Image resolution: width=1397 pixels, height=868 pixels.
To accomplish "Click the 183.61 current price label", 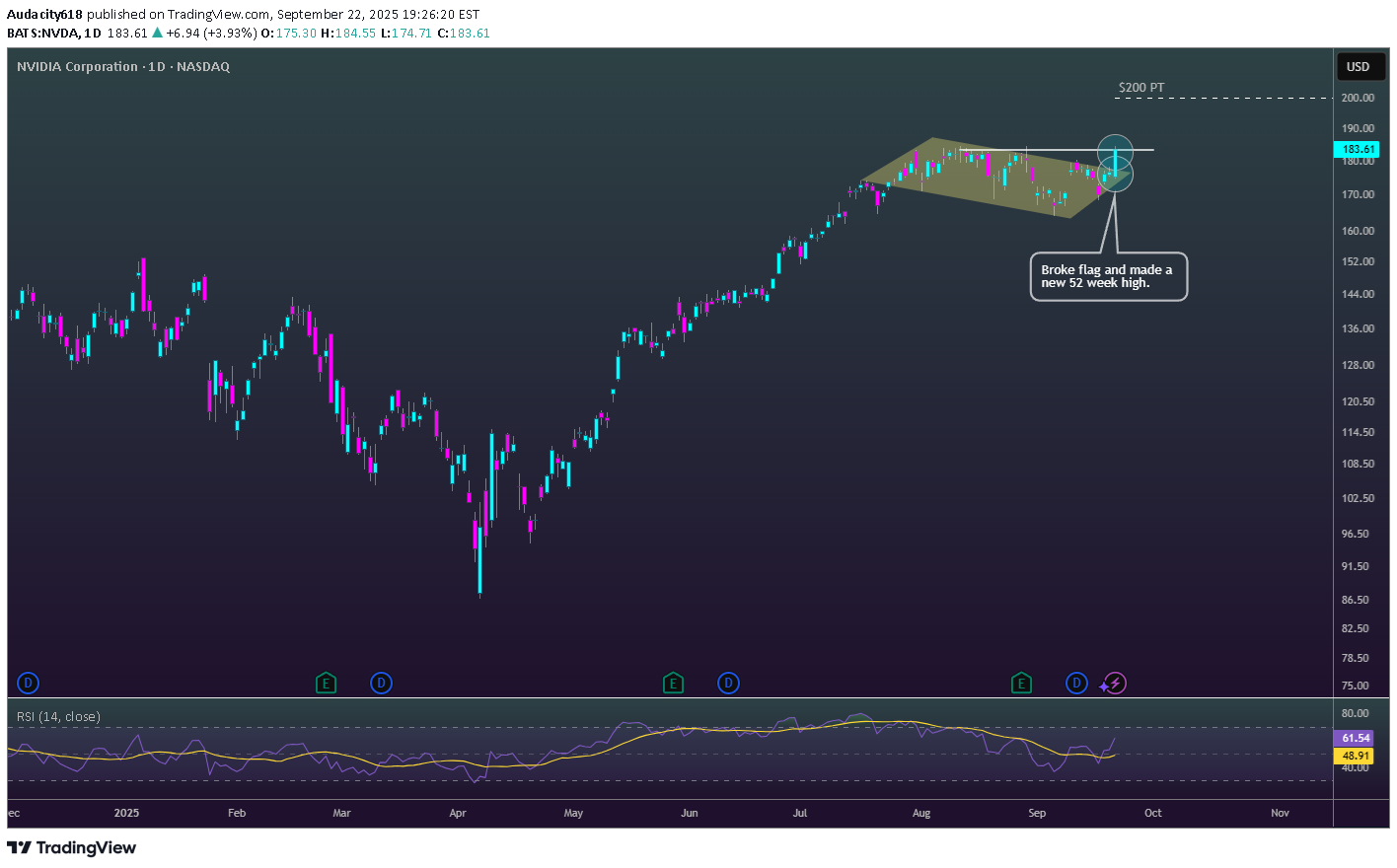I will [1359, 149].
